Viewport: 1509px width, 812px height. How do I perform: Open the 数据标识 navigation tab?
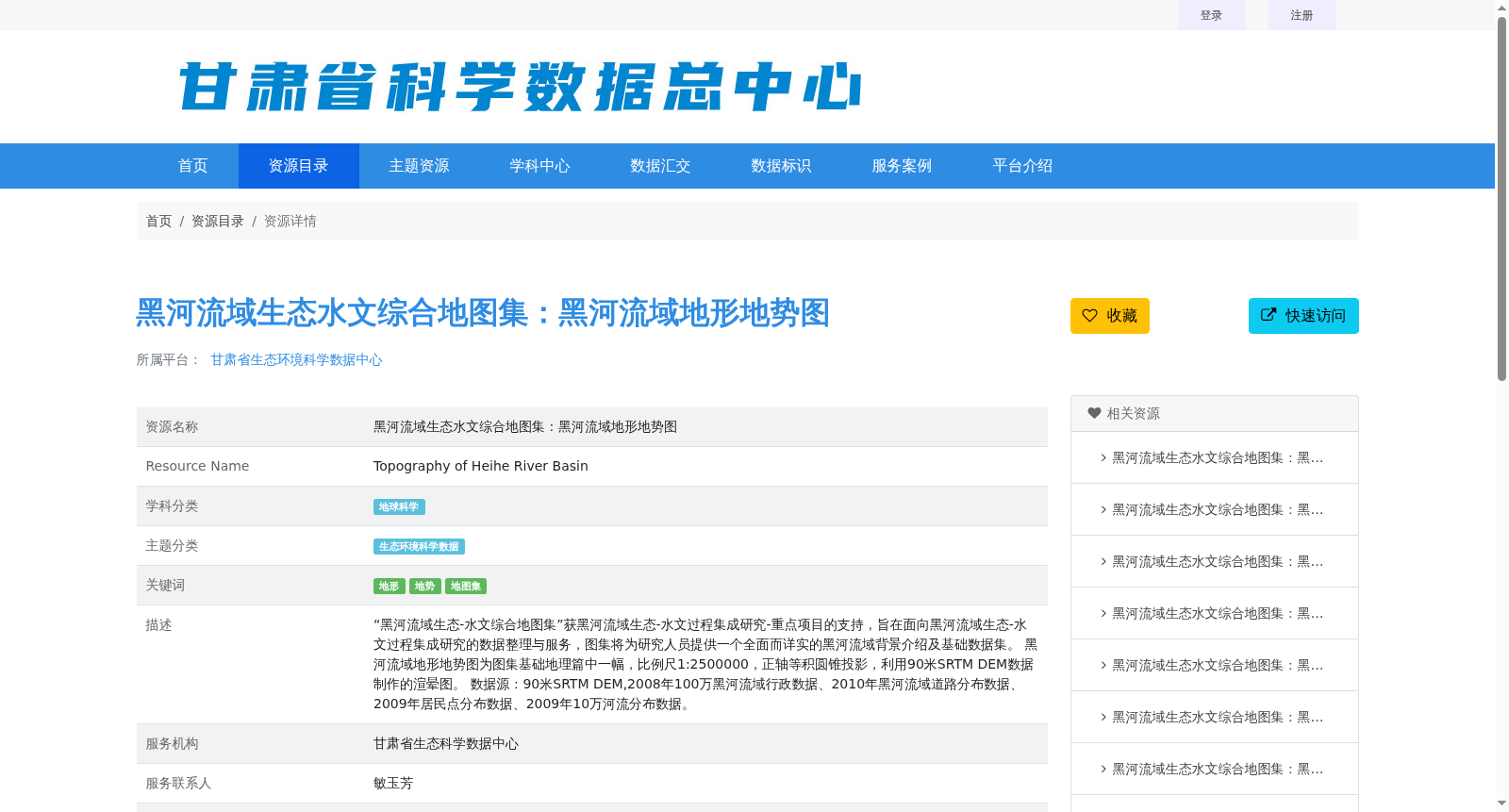(x=781, y=166)
